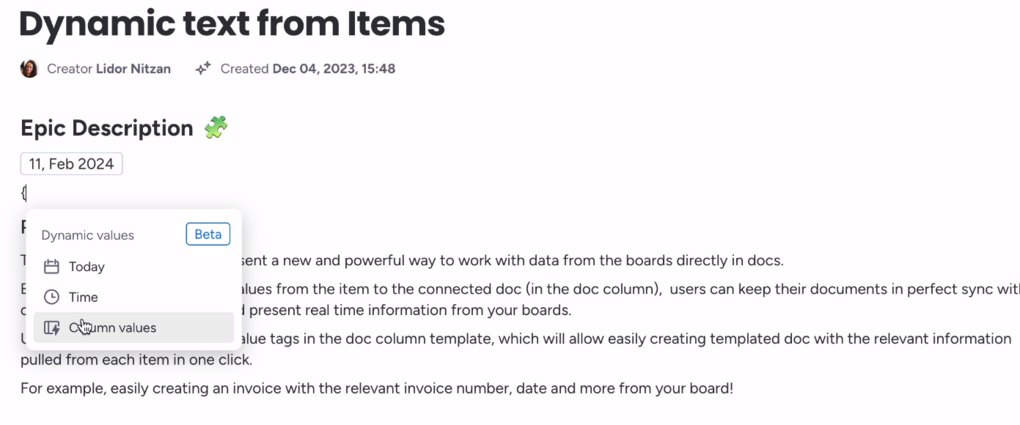1020x425 pixels.
Task: Click the Beta badge
Action: click(x=208, y=234)
